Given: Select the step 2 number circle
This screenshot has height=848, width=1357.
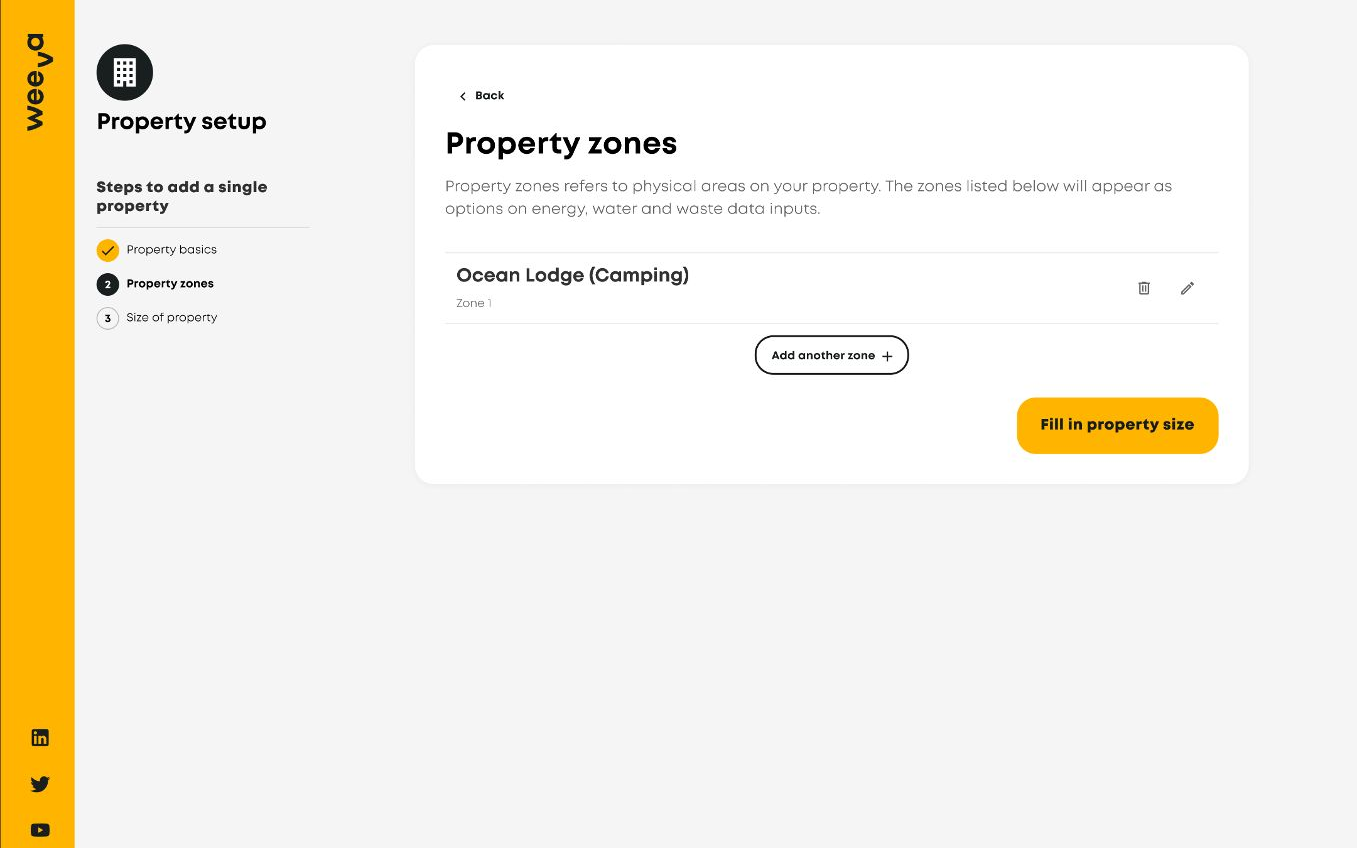Looking at the screenshot, I should tap(108, 284).
